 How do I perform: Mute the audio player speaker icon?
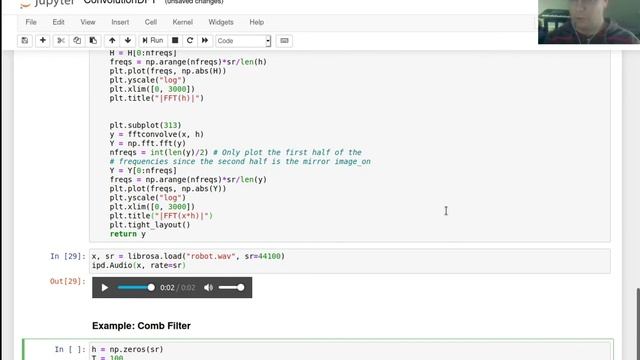(208, 288)
